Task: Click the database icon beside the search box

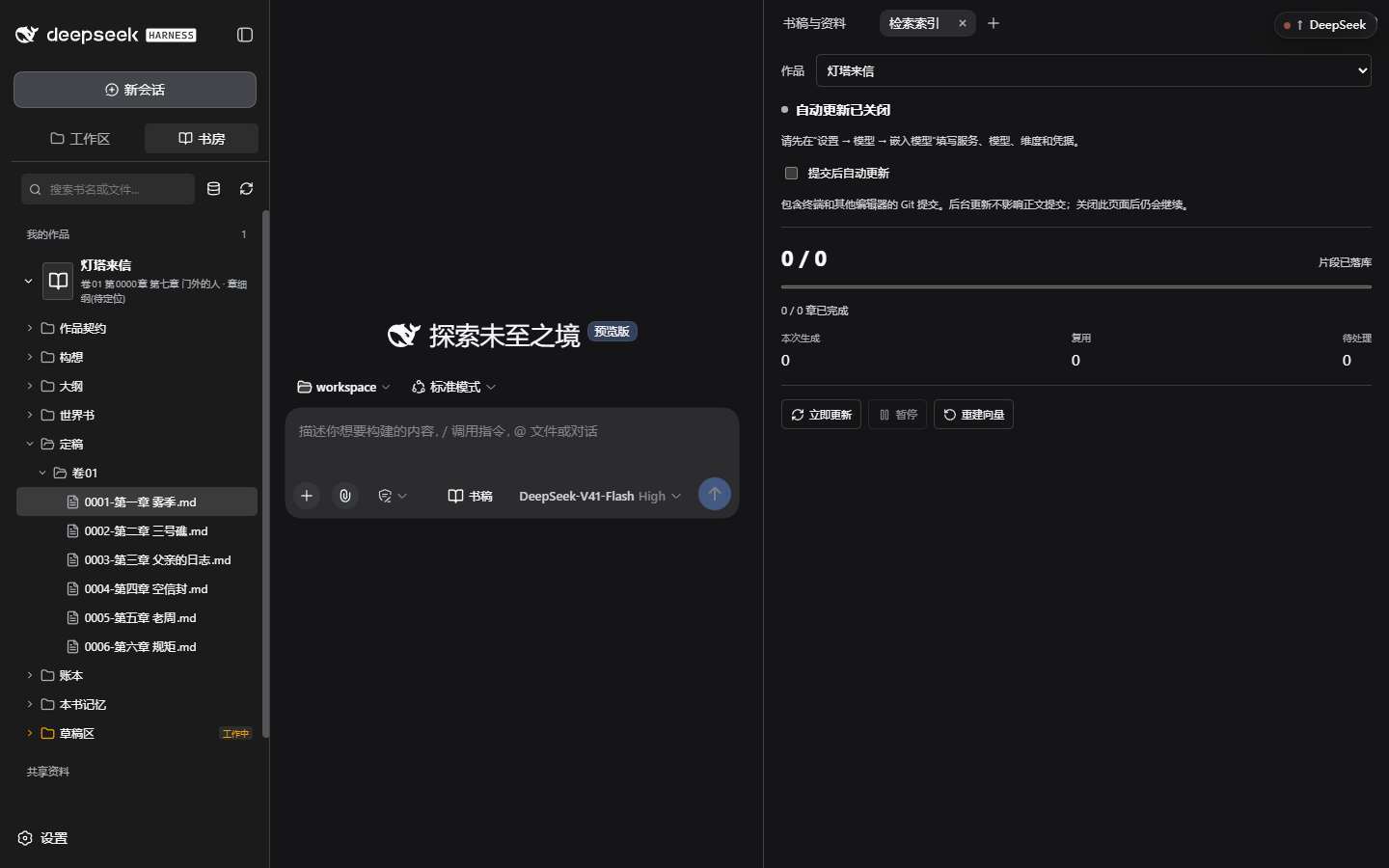Action: [214, 189]
